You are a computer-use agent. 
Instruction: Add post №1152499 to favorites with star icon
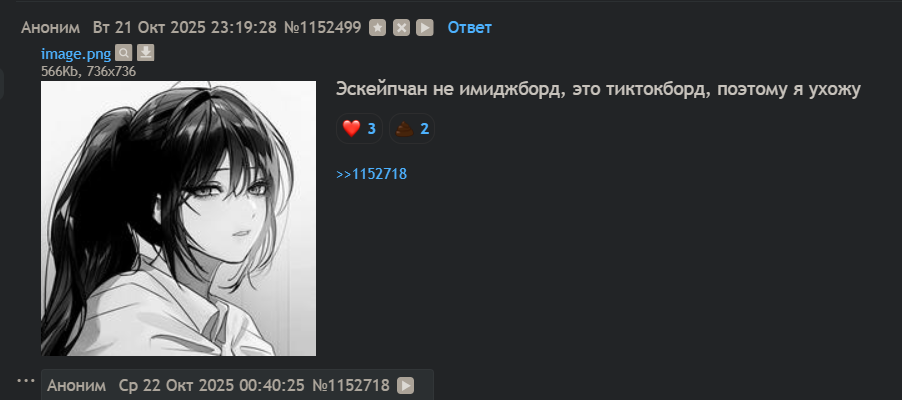(377, 28)
